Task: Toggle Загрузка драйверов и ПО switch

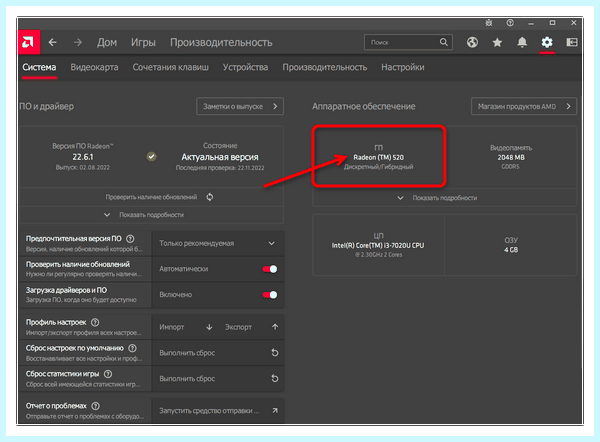Action: 270,295
